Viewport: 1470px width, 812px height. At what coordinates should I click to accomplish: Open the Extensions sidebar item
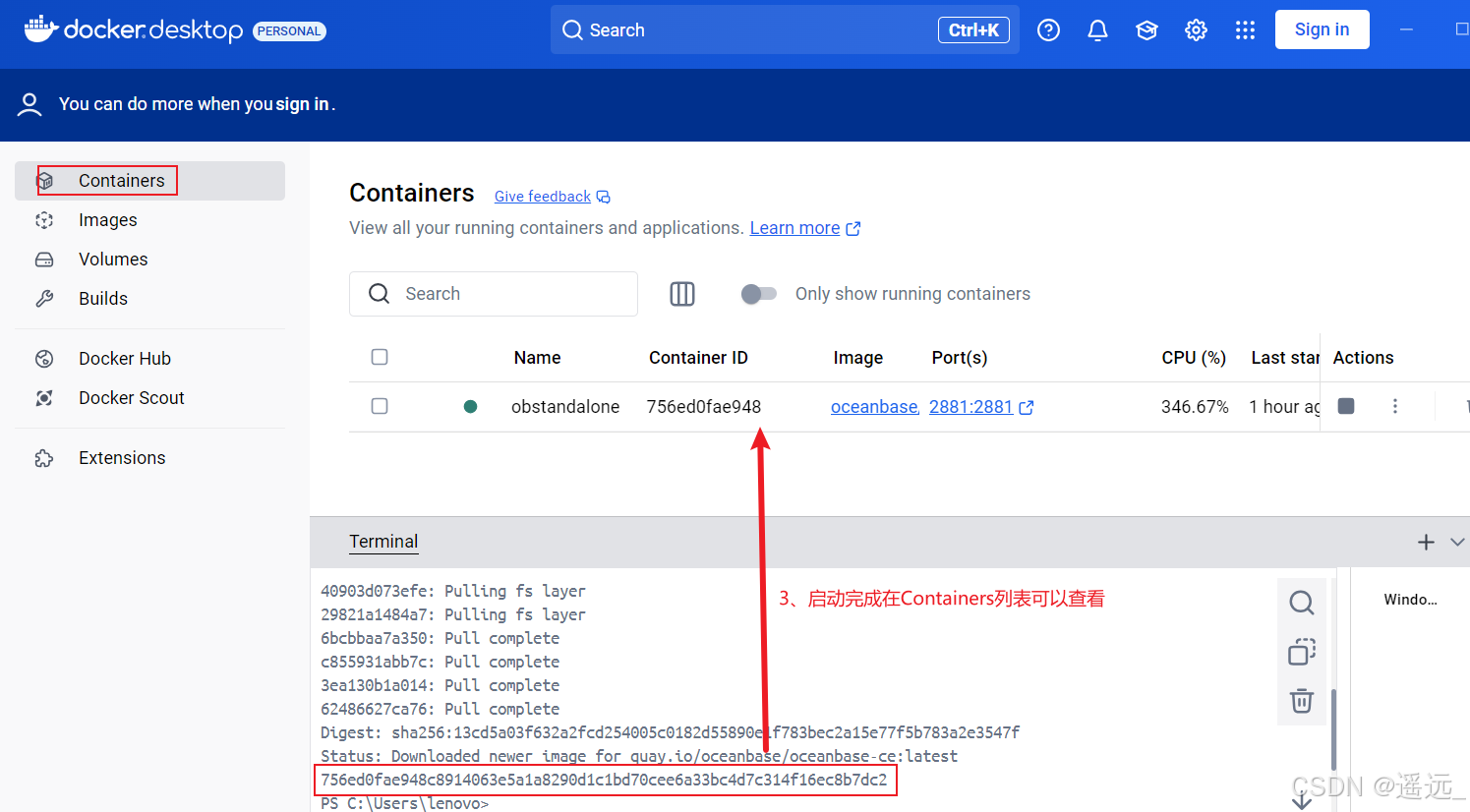point(149,458)
